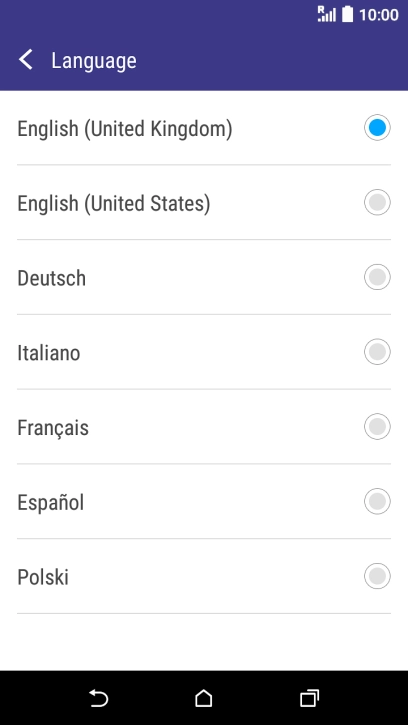Image resolution: width=408 pixels, height=725 pixels.
Task: Tap the Android back navigation icon
Action: 99,698
